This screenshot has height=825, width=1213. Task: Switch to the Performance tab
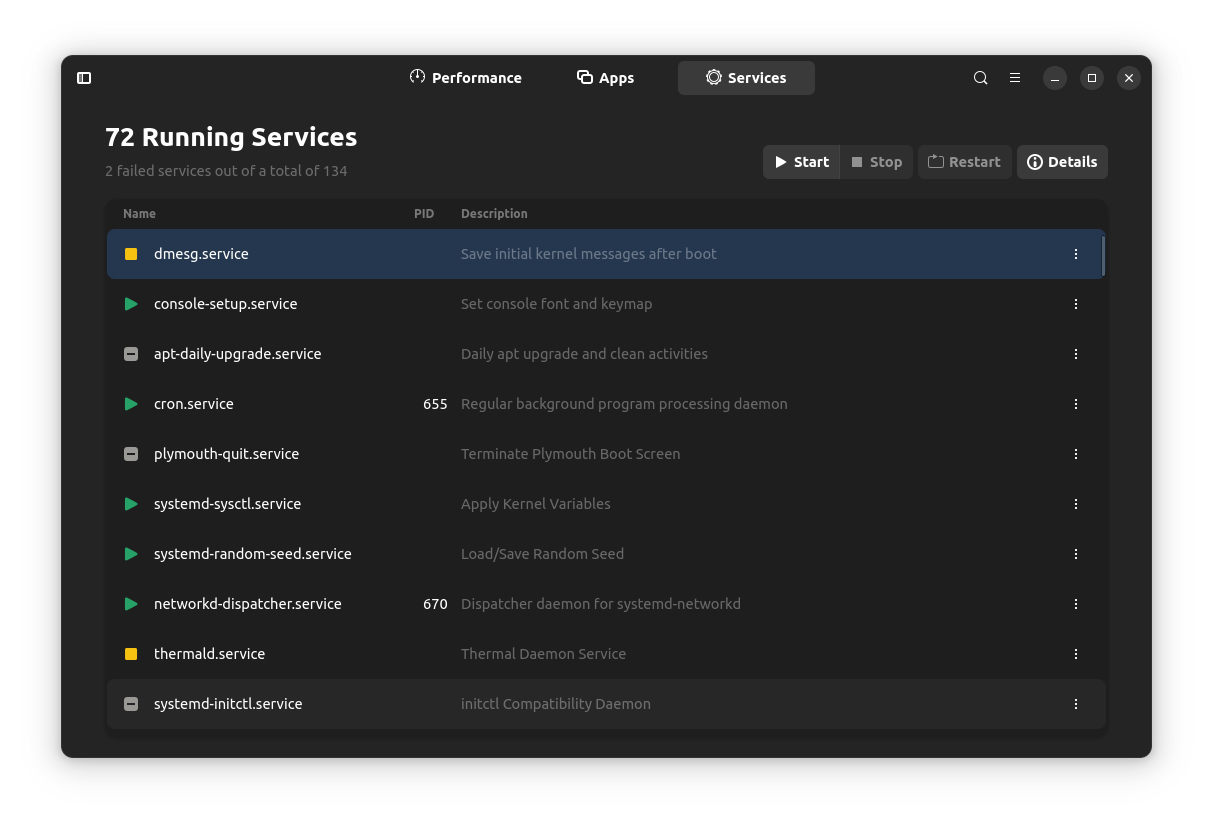point(465,77)
